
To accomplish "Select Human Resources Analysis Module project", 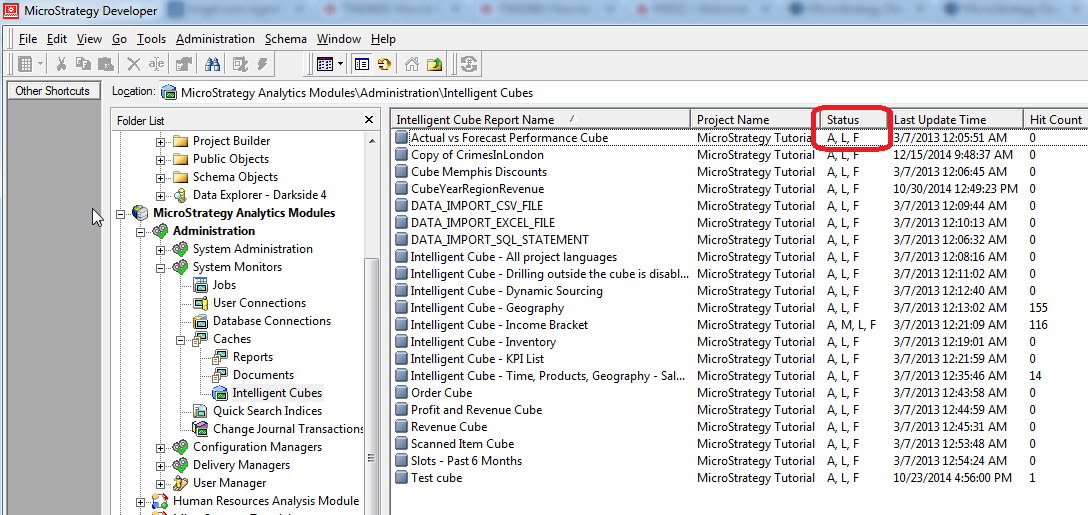I will coord(266,500).
